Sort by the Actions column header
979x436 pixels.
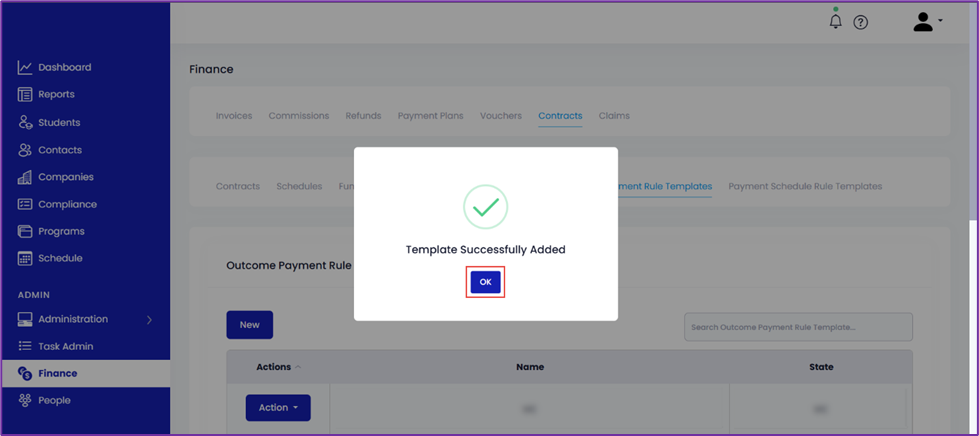[273, 367]
